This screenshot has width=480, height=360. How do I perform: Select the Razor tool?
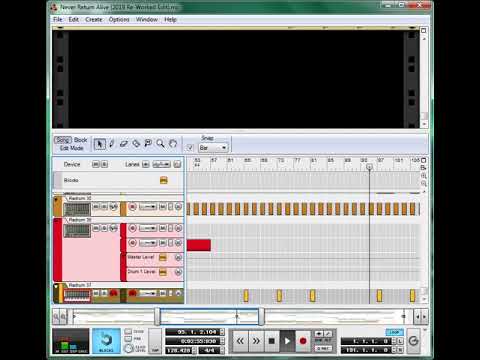[136, 144]
